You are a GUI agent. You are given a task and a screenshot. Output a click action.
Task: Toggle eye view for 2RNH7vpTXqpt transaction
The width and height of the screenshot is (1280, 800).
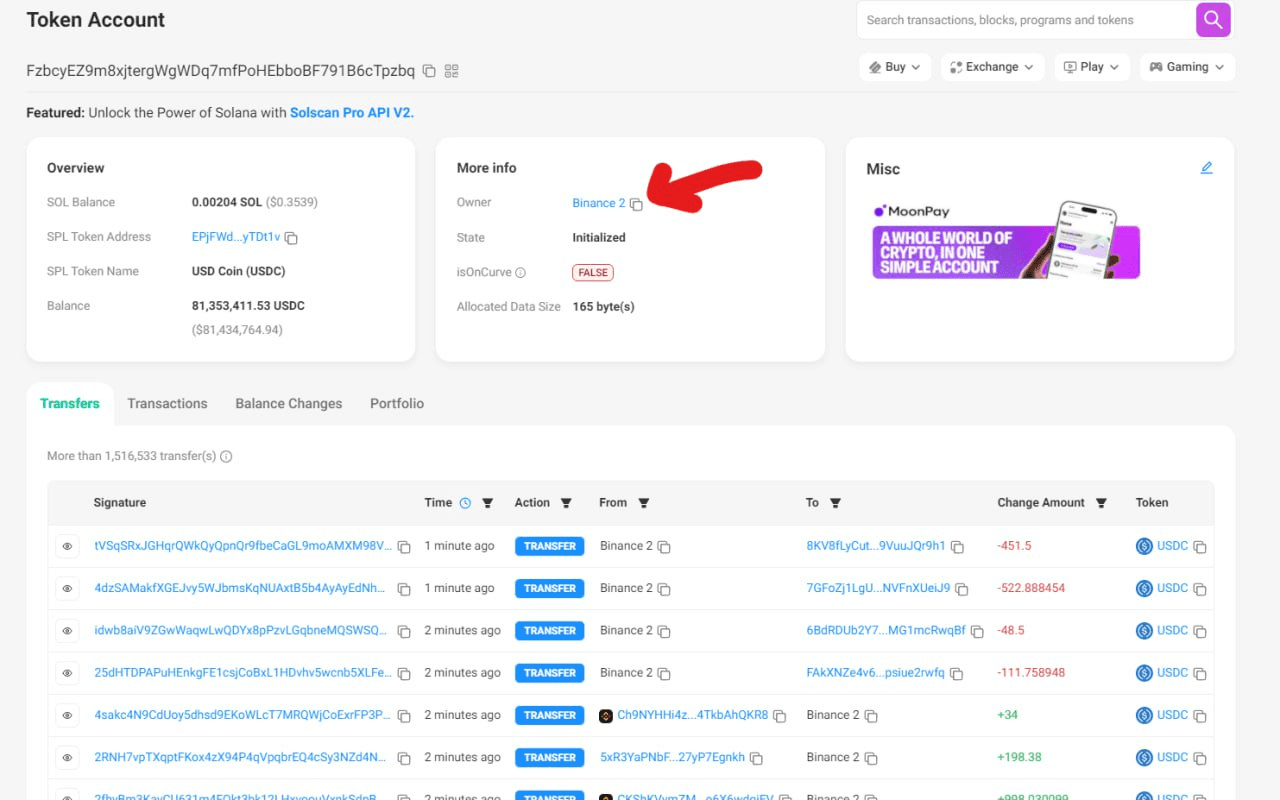(x=68, y=758)
